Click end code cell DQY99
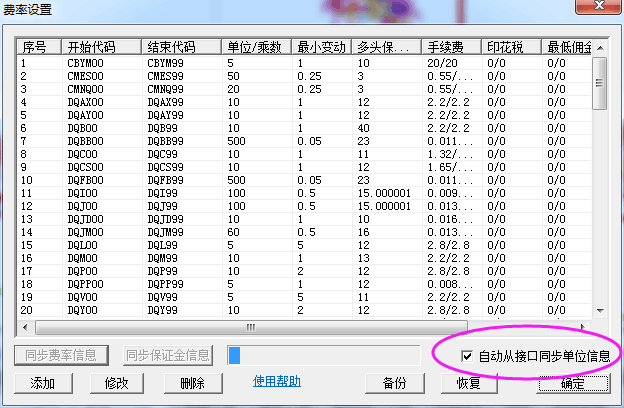624x408 pixels. click(x=162, y=310)
